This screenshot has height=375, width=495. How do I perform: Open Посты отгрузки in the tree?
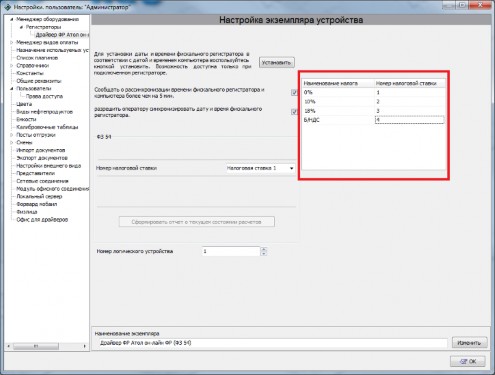[36, 135]
